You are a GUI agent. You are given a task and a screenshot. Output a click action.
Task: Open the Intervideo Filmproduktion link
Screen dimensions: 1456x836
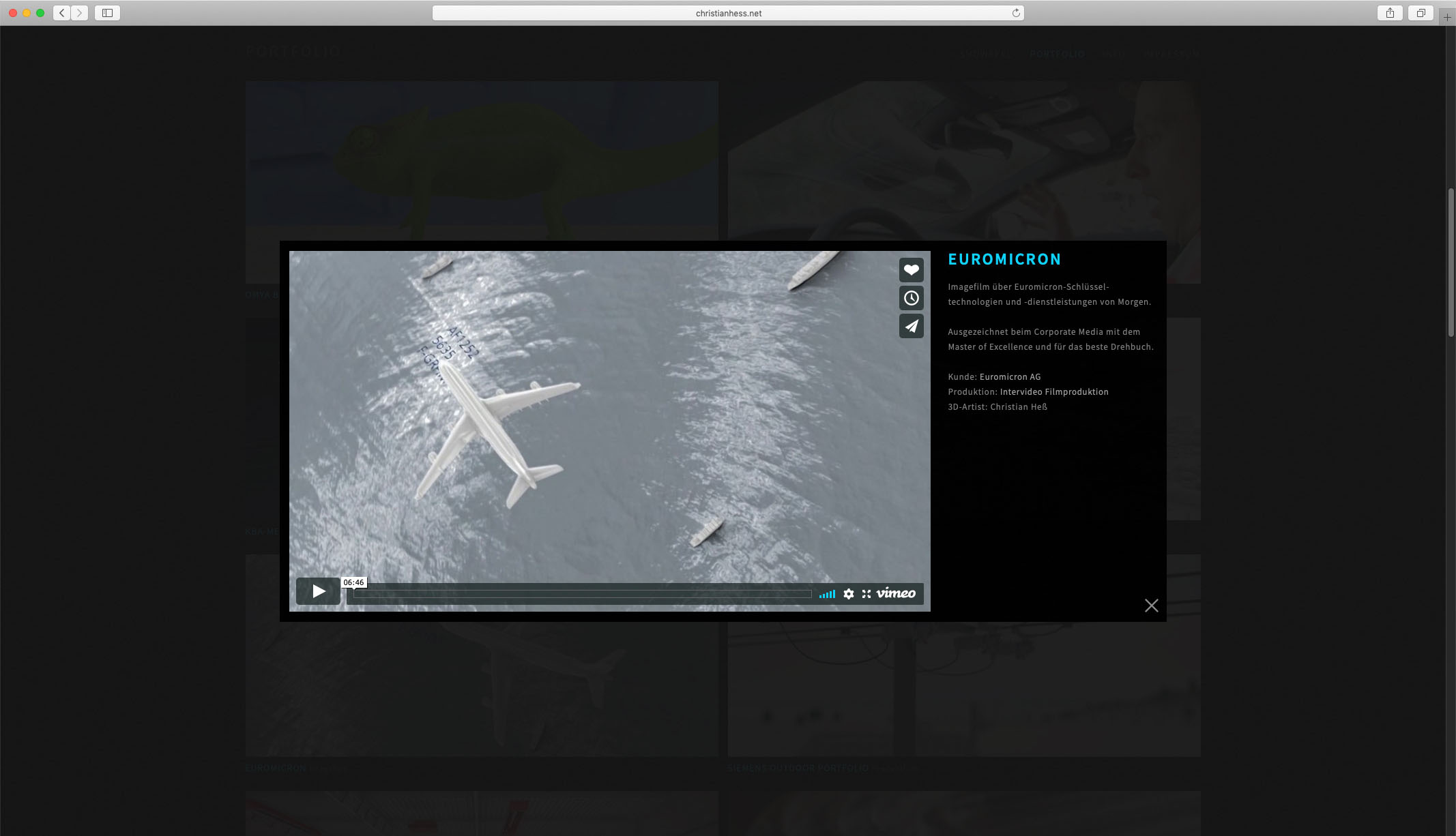pos(1053,392)
